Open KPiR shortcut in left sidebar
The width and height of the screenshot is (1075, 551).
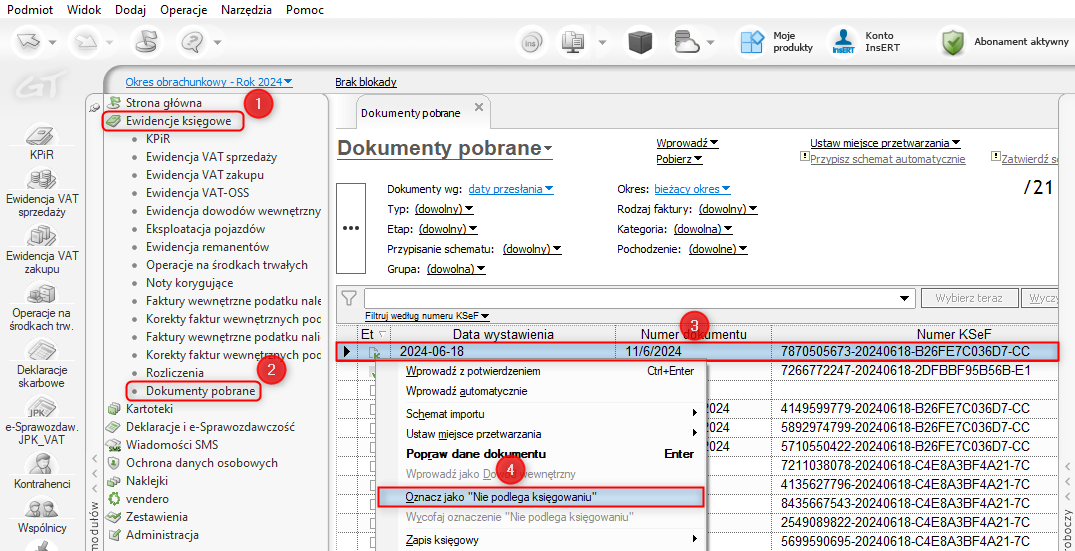pyautogui.click(x=41, y=137)
